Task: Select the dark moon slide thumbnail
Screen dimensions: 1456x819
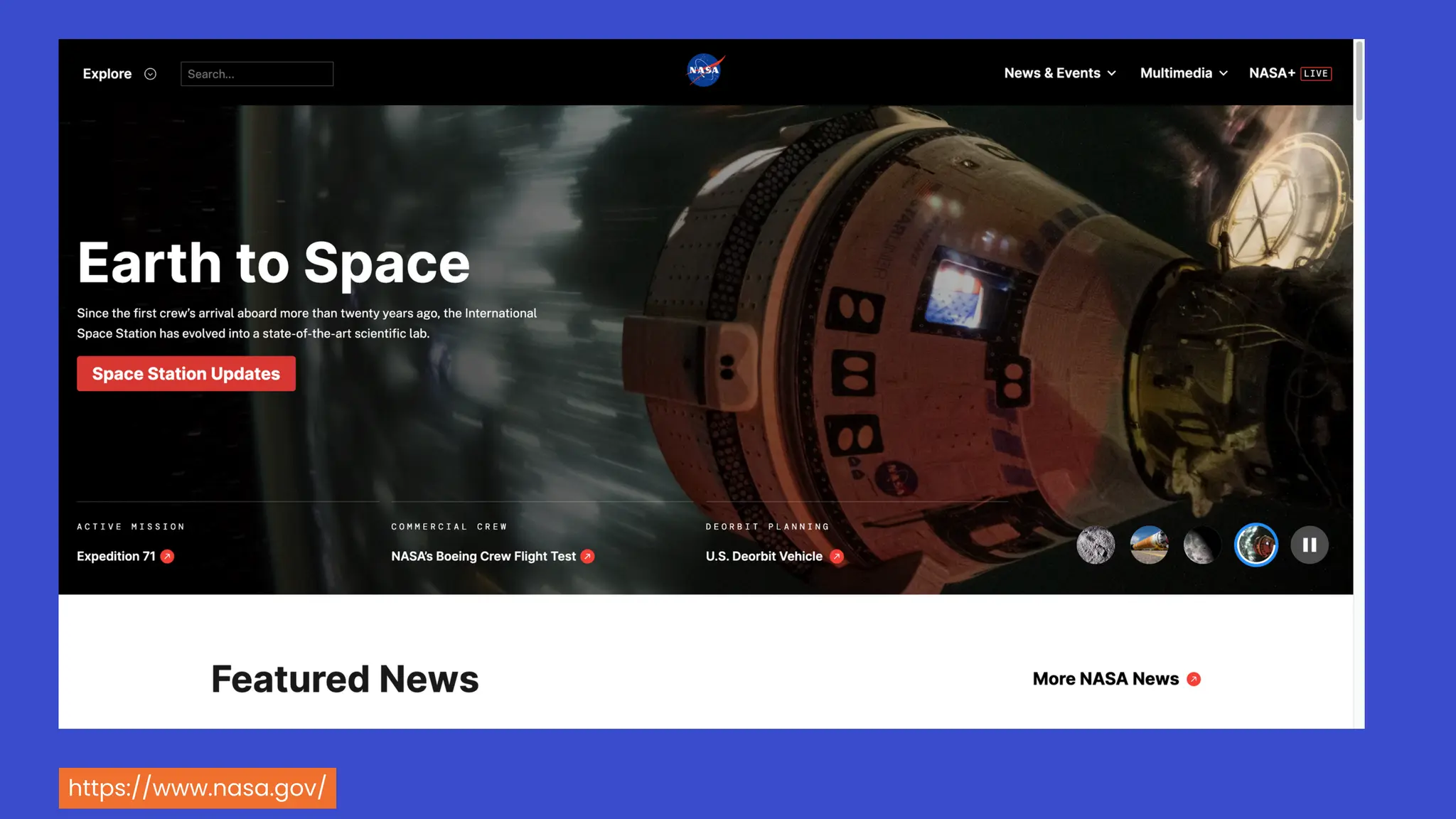Action: coord(1202,545)
